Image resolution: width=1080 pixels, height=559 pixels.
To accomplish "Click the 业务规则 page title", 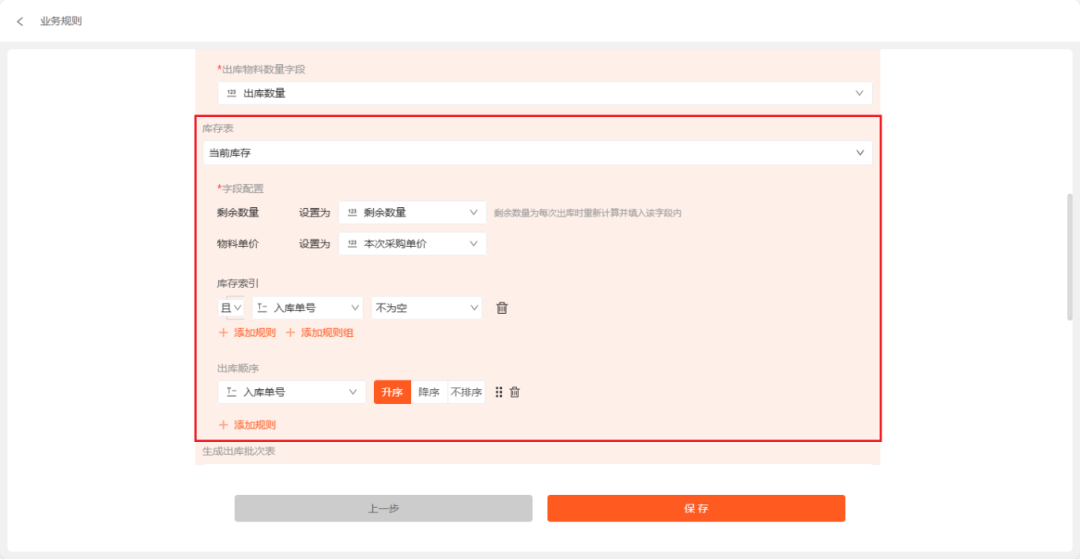I will tap(61, 21).
